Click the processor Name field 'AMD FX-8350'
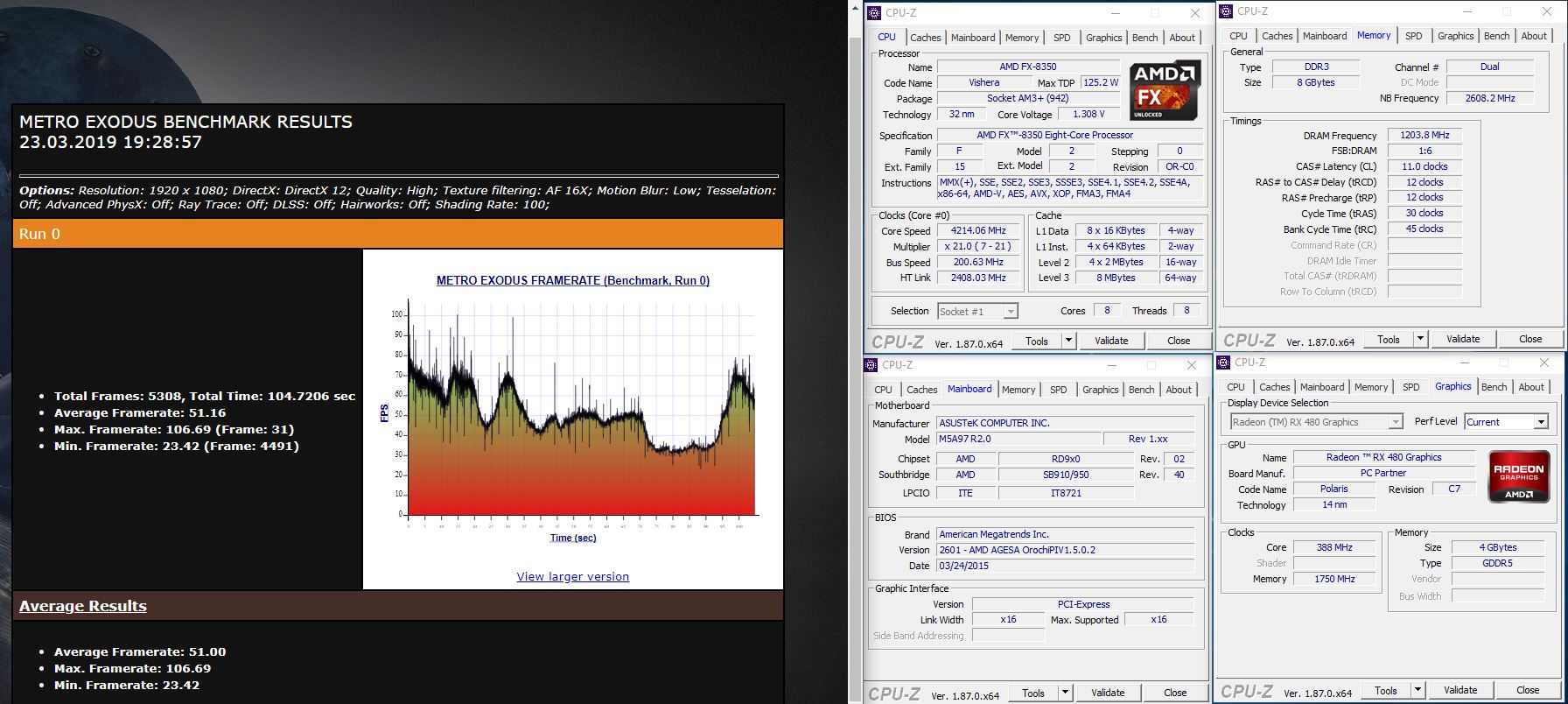The width and height of the screenshot is (1568, 704). (1028, 67)
